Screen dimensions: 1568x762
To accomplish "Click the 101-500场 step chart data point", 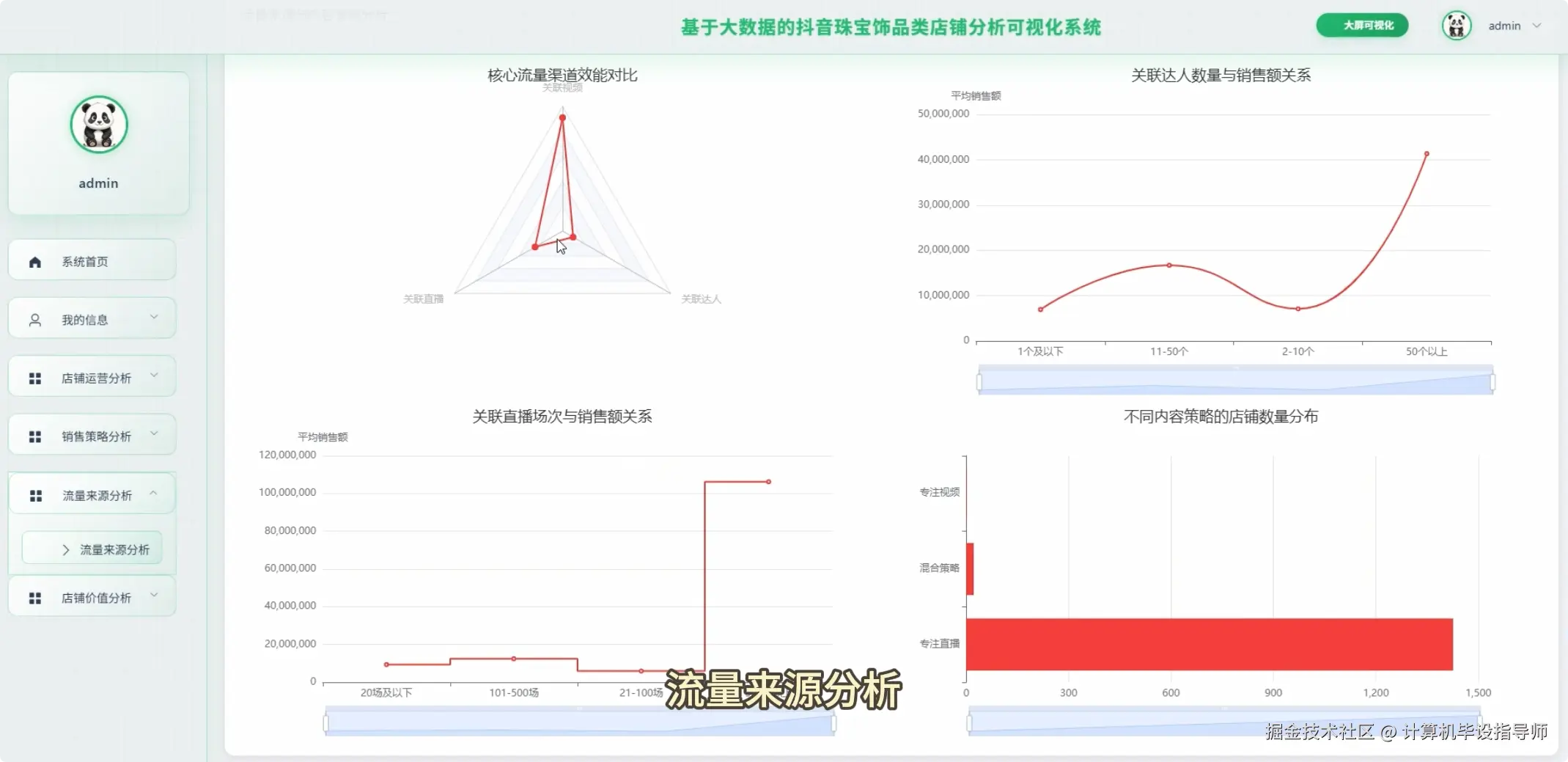I will (x=513, y=659).
